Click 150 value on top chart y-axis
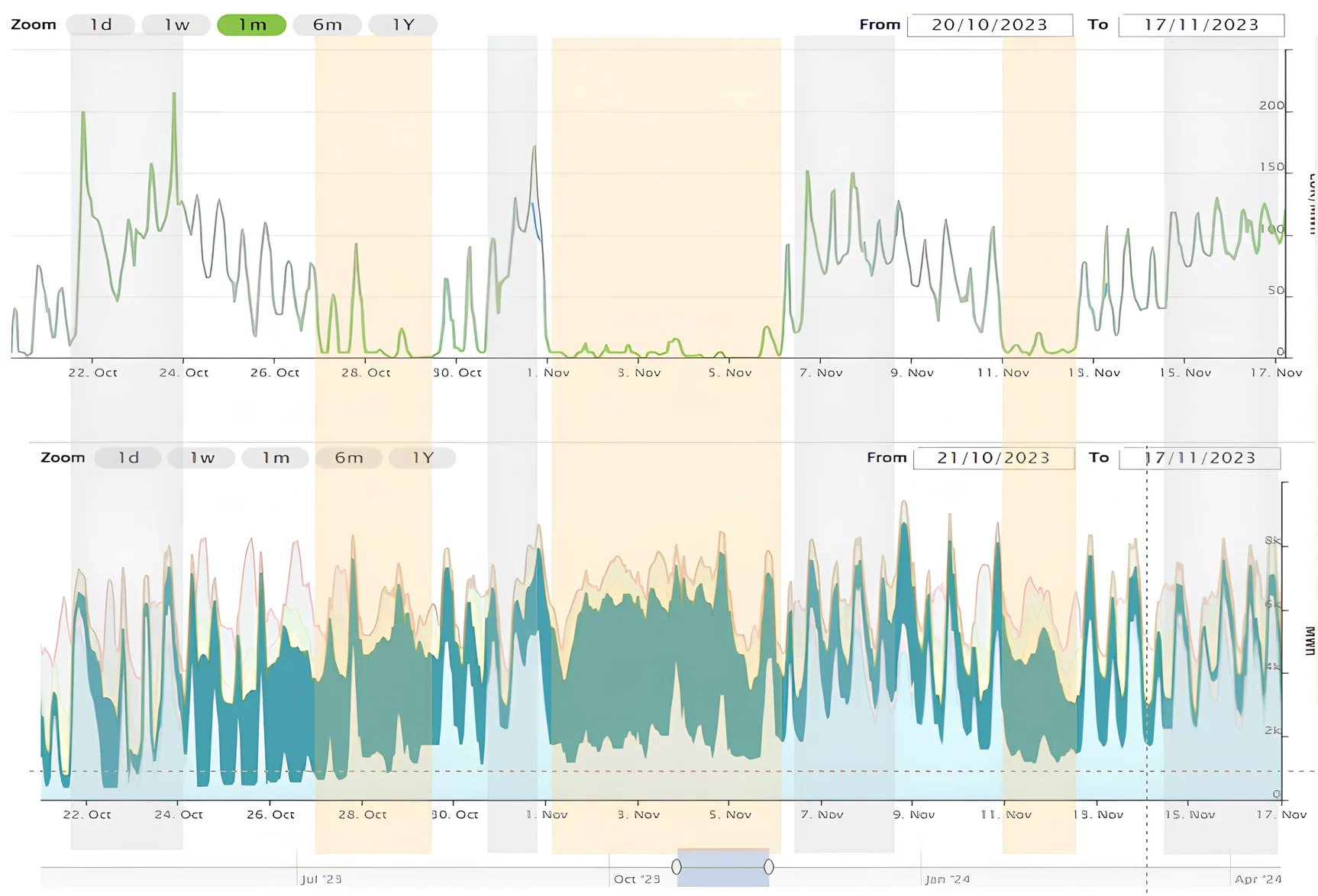The width and height of the screenshot is (1318, 896). tap(1271, 166)
